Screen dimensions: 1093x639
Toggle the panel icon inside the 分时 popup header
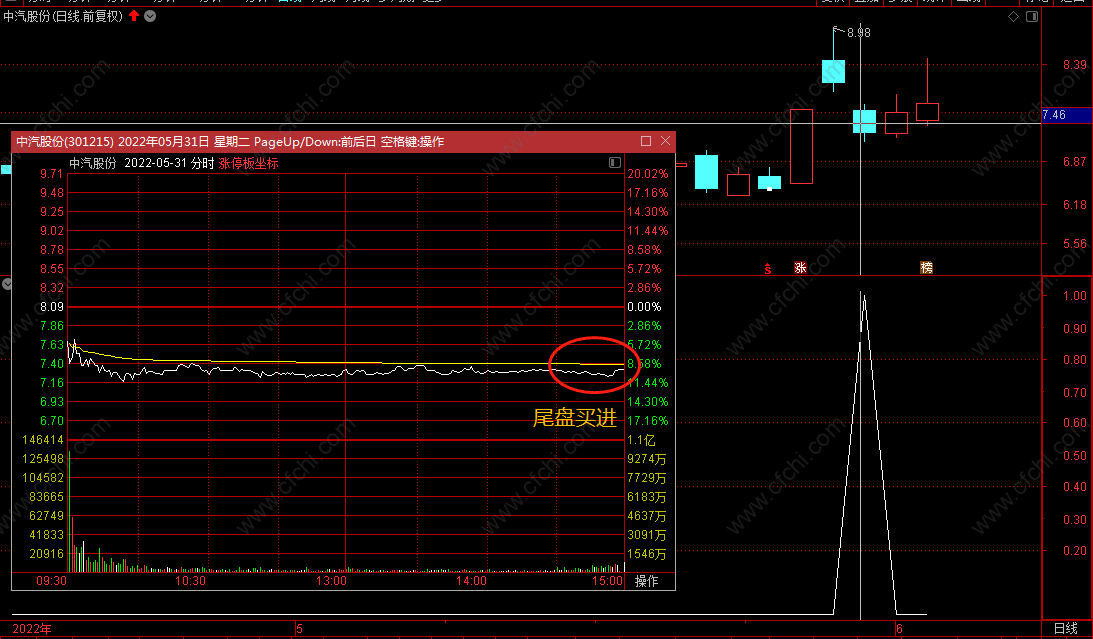[615, 162]
